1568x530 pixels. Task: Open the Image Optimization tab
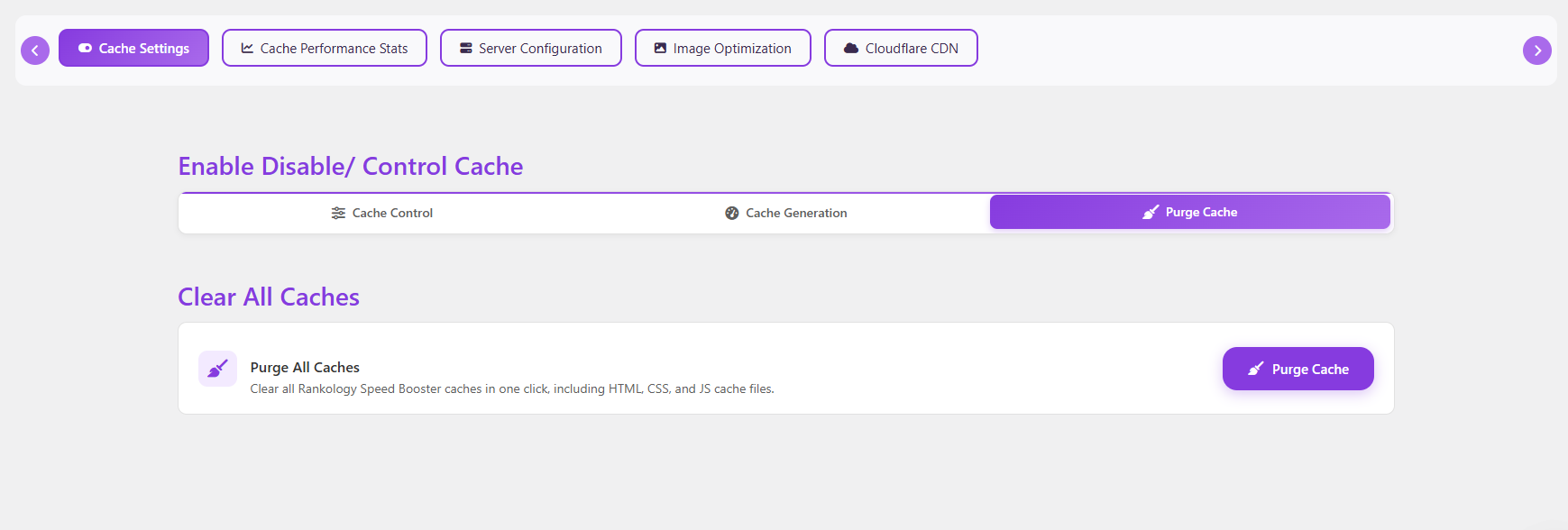click(x=723, y=49)
